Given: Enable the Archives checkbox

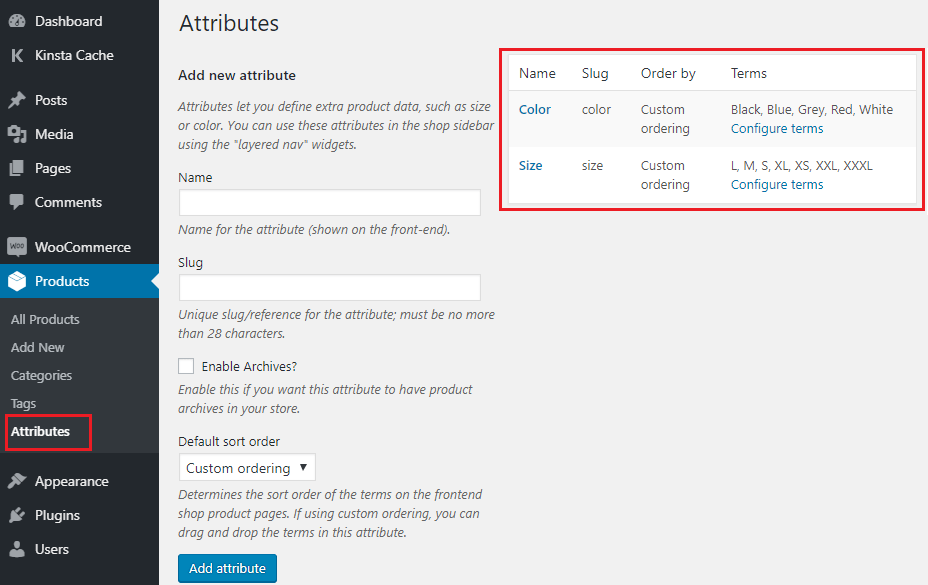Looking at the screenshot, I should [186, 367].
